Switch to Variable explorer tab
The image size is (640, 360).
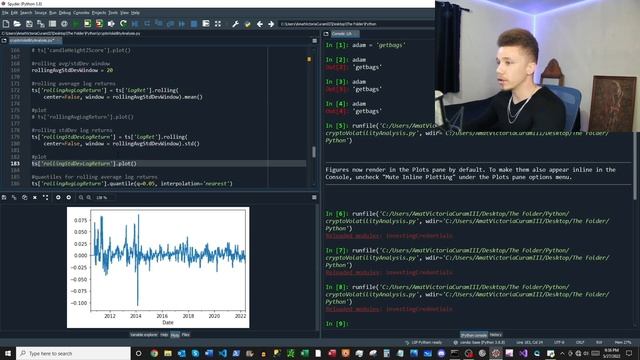144,335
